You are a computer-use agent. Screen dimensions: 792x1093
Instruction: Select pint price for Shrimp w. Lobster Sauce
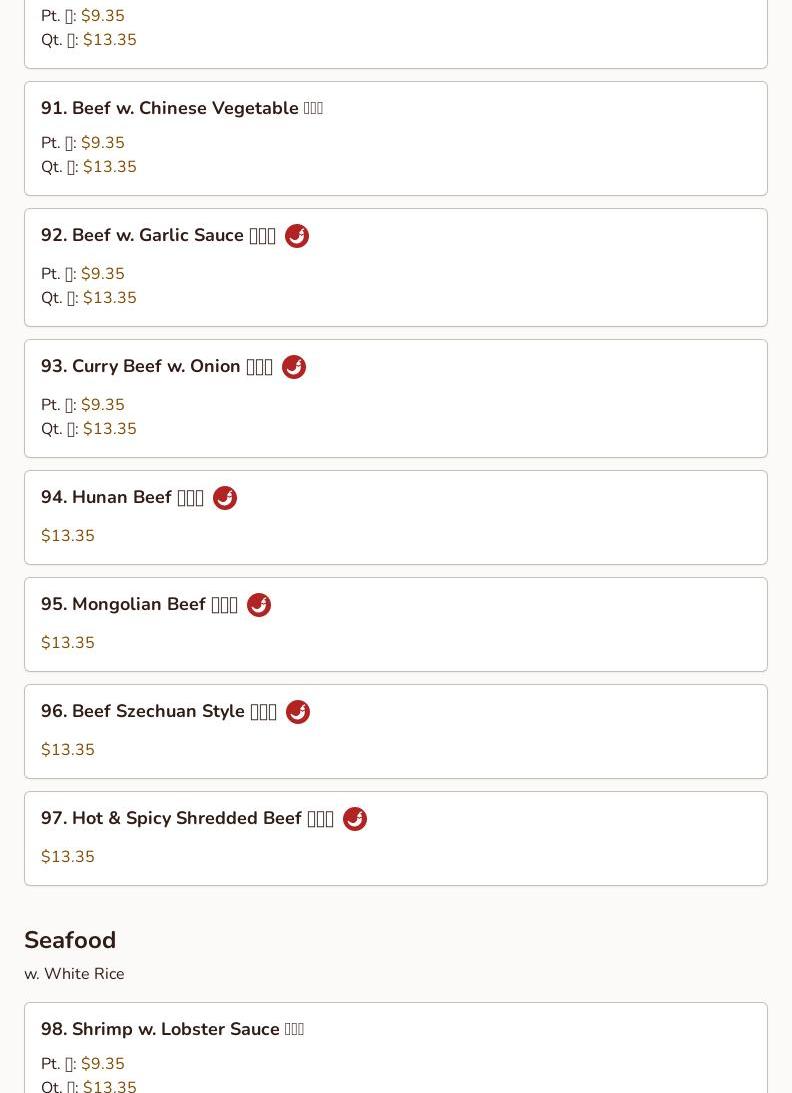pos(103,1064)
